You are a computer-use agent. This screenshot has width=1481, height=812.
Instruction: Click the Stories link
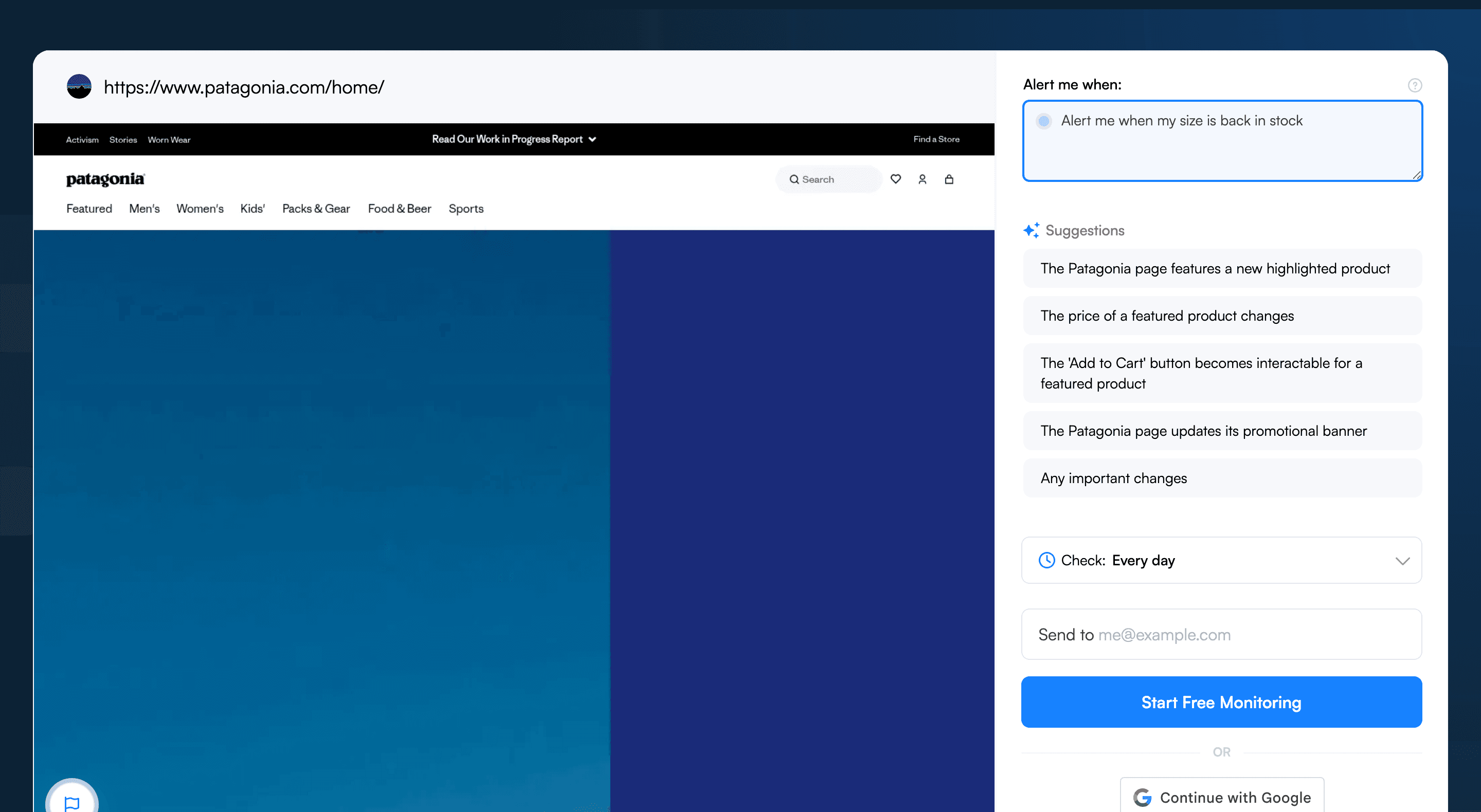click(123, 140)
